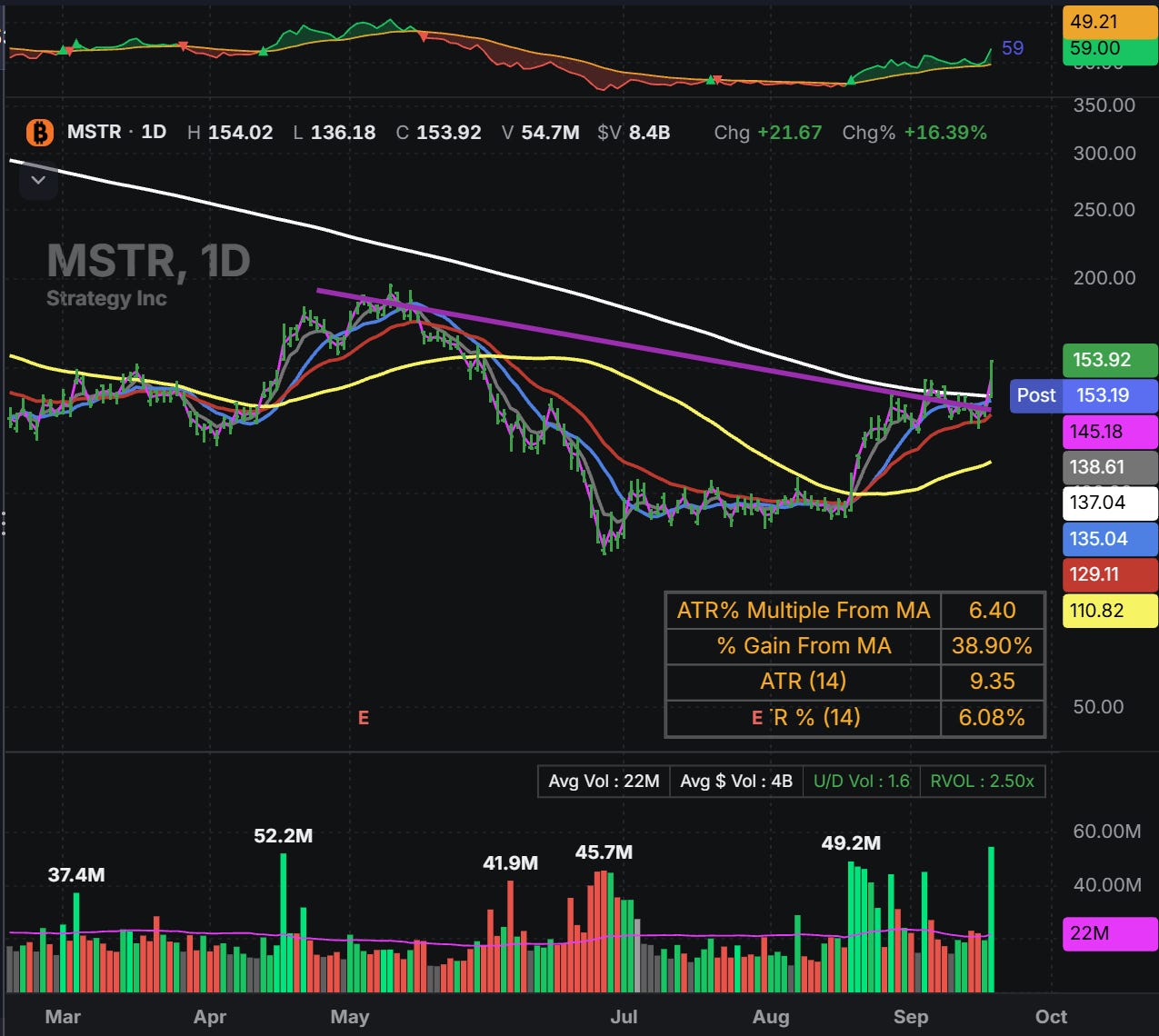Select the yellow 110.82 moving average label
Viewport: 1159px width, 1036px height.
(1110, 611)
